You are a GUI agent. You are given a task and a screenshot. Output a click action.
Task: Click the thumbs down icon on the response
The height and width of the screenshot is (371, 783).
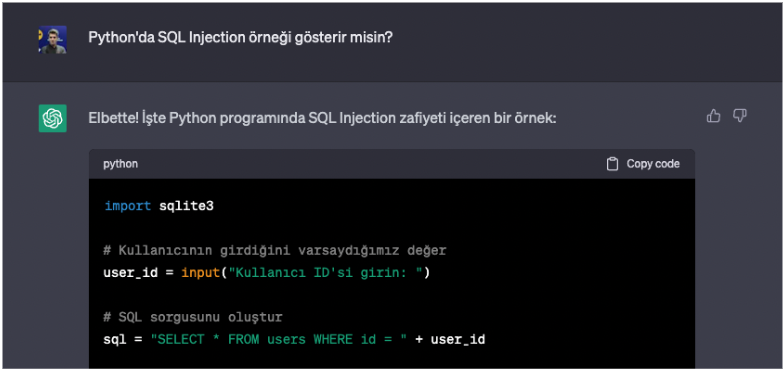pyautogui.click(x=740, y=116)
